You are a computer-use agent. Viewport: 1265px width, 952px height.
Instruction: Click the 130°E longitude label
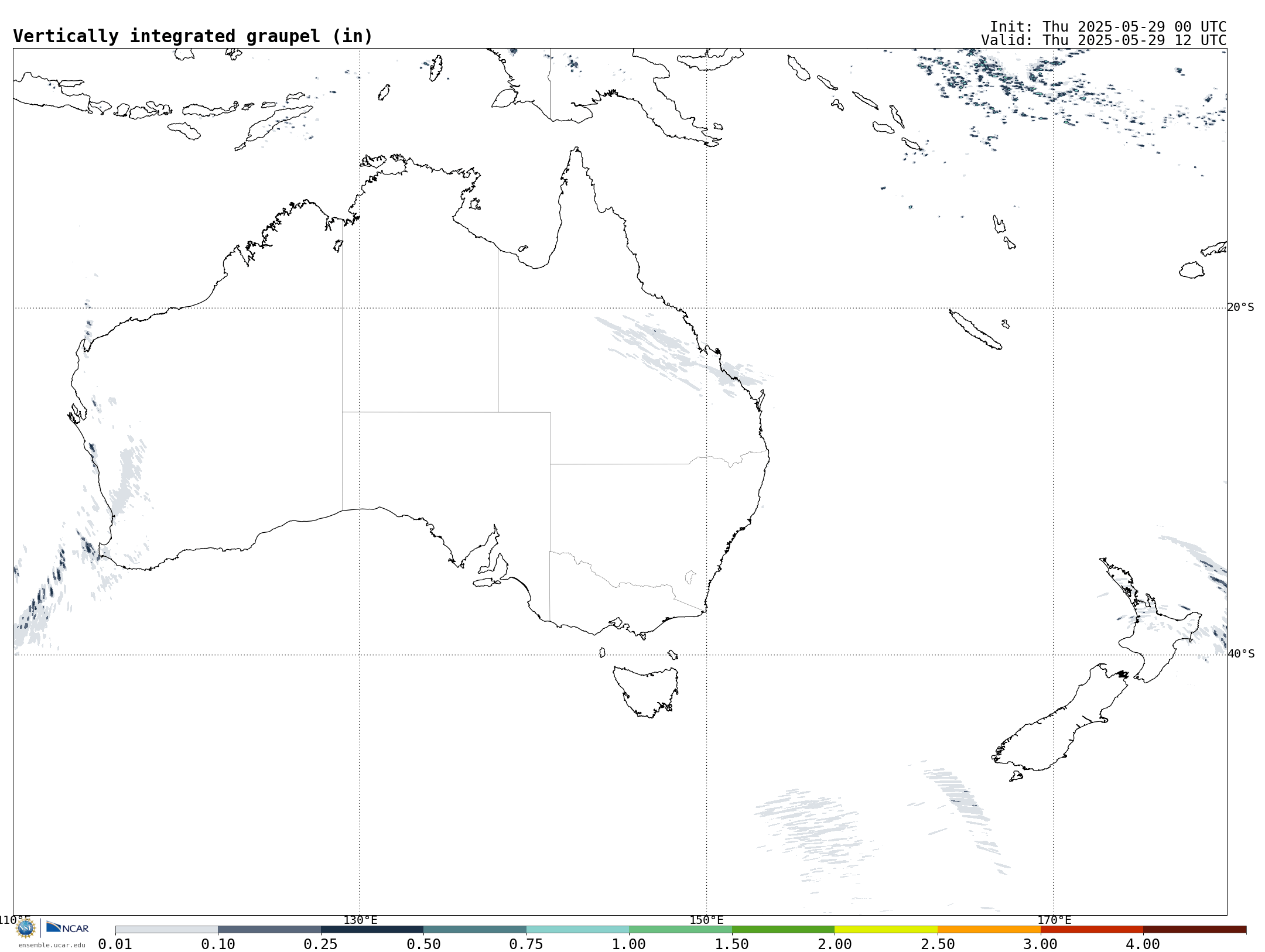click(360, 920)
